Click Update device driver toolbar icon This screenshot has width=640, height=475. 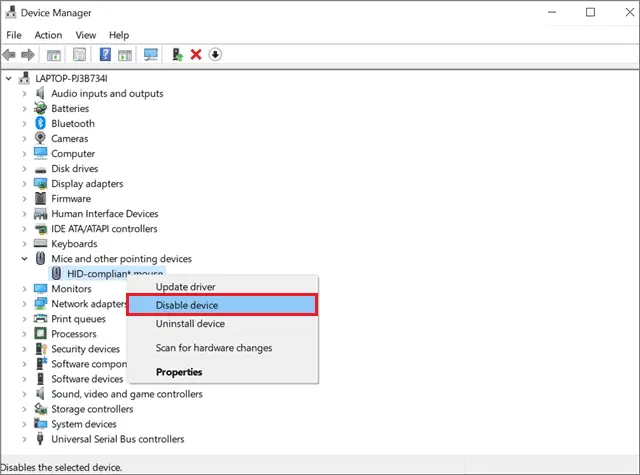pyautogui.click(x=177, y=54)
